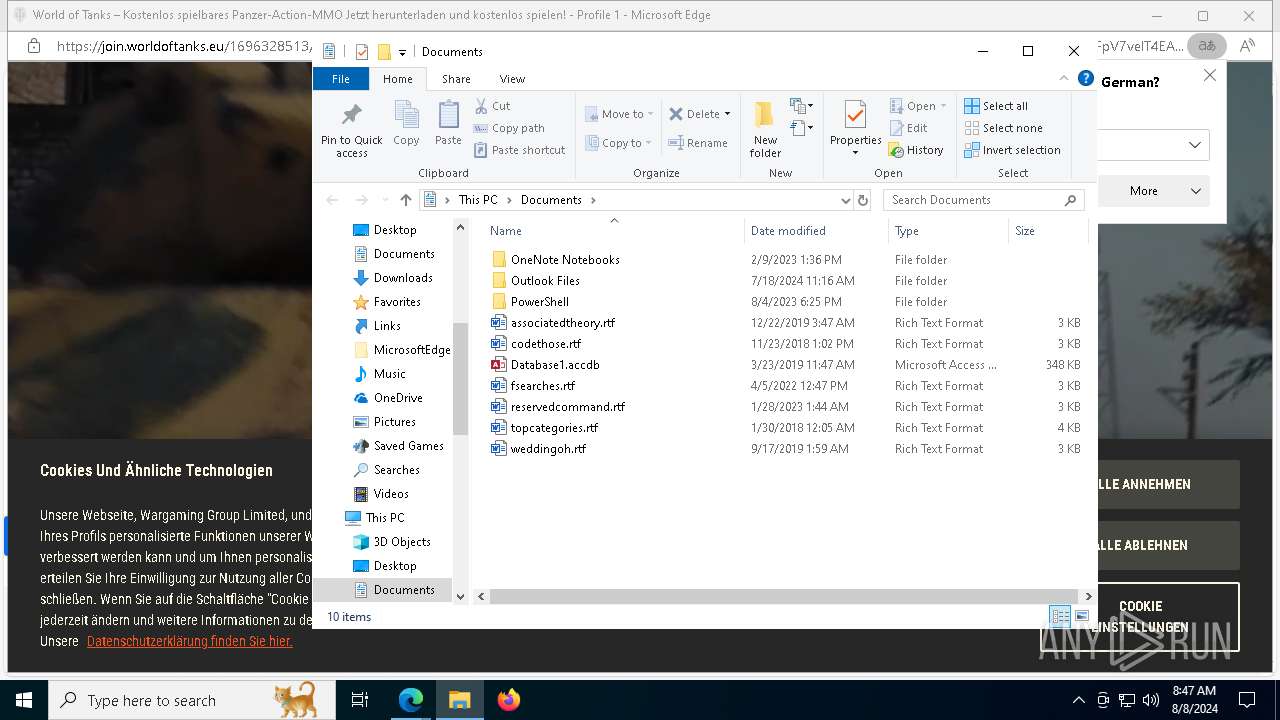Screen dimensions: 1280x720
Task: Select the Outlook Files folder
Action: [x=545, y=281]
